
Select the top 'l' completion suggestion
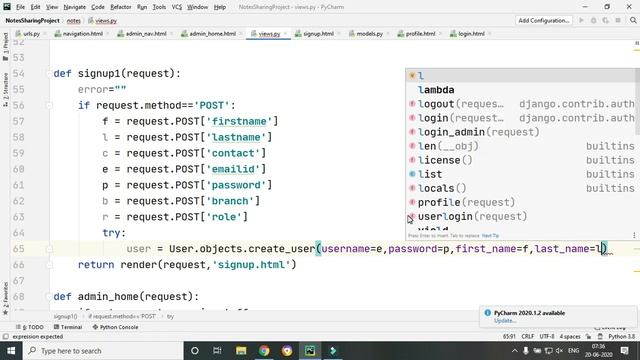(x=521, y=76)
